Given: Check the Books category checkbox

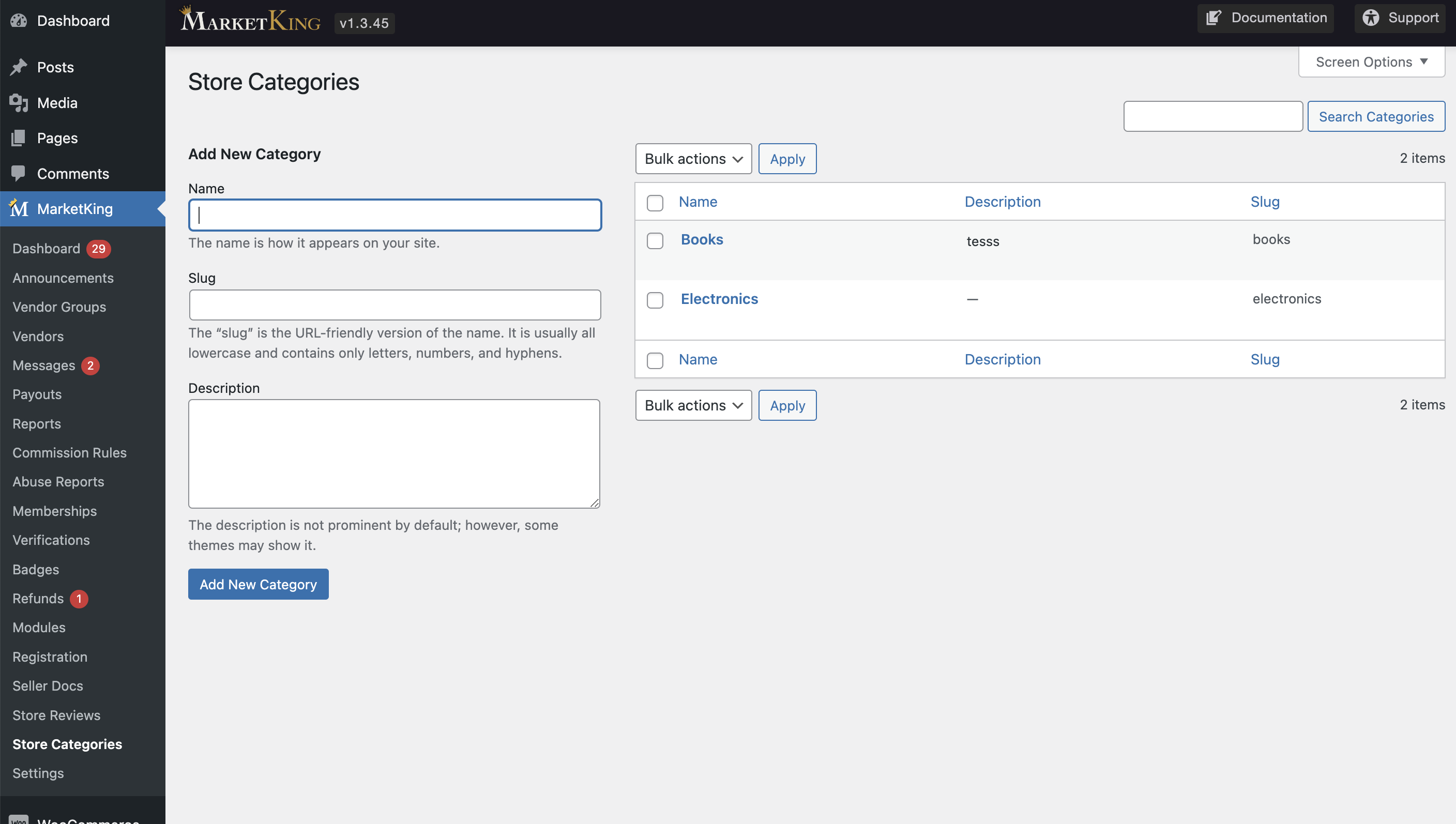Looking at the screenshot, I should 655,240.
